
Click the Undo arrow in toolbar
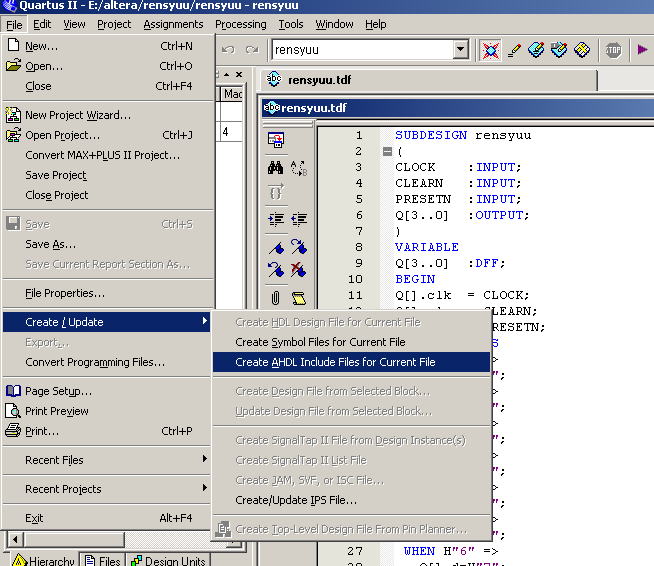click(228, 50)
